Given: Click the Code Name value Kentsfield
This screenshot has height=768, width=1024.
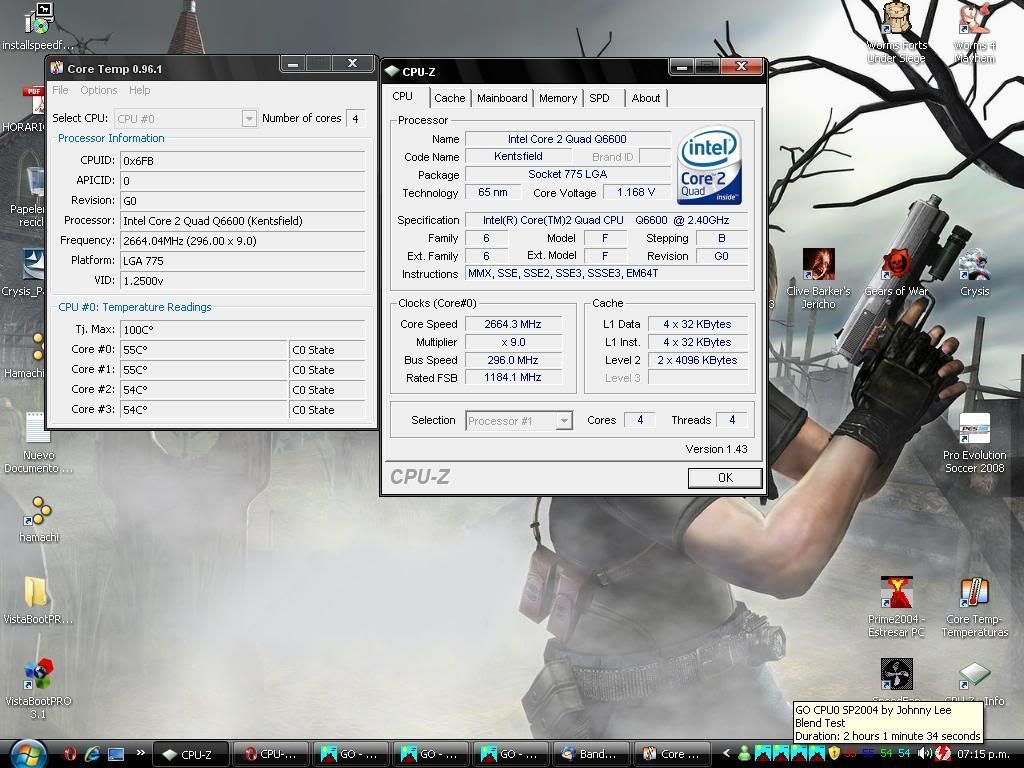Looking at the screenshot, I should click(x=519, y=157).
